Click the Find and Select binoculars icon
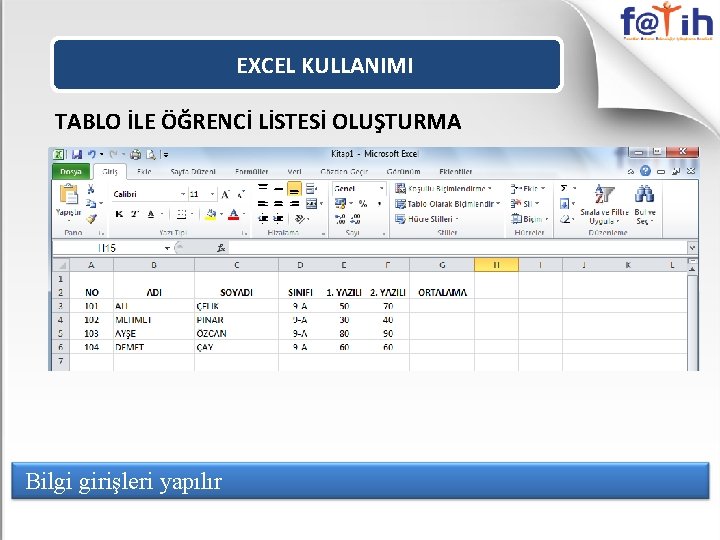The image size is (720, 540). click(644, 194)
